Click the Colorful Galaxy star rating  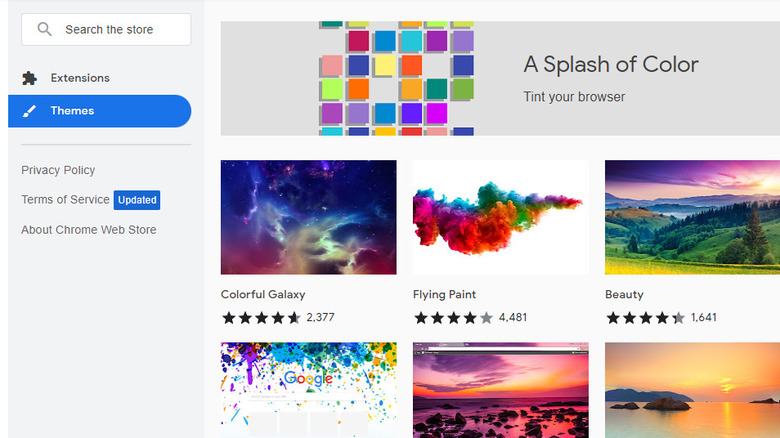pos(260,318)
